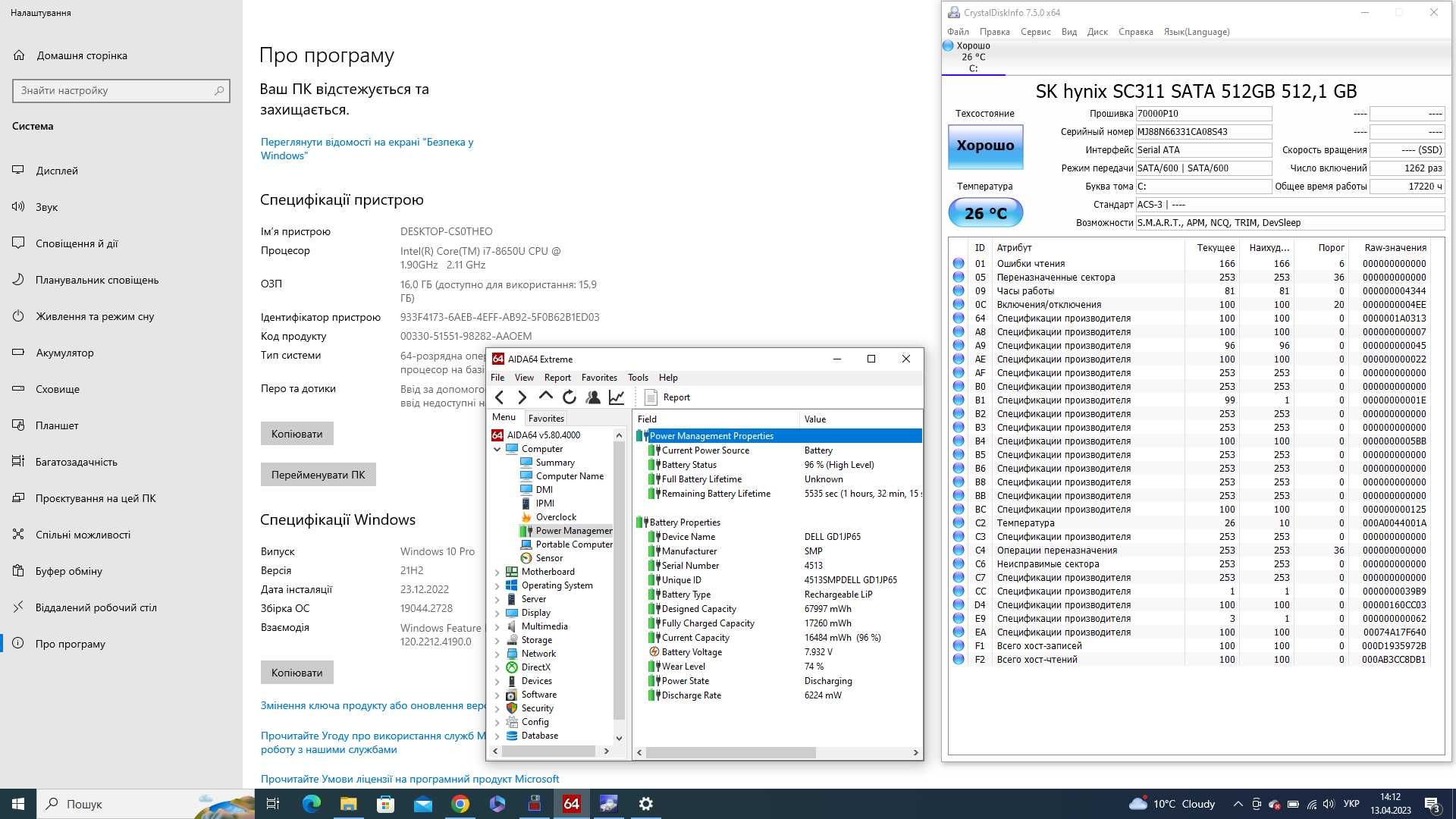
Task: Click AIDA64 tree vertical scrollbar down arrow
Action: (x=619, y=738)
